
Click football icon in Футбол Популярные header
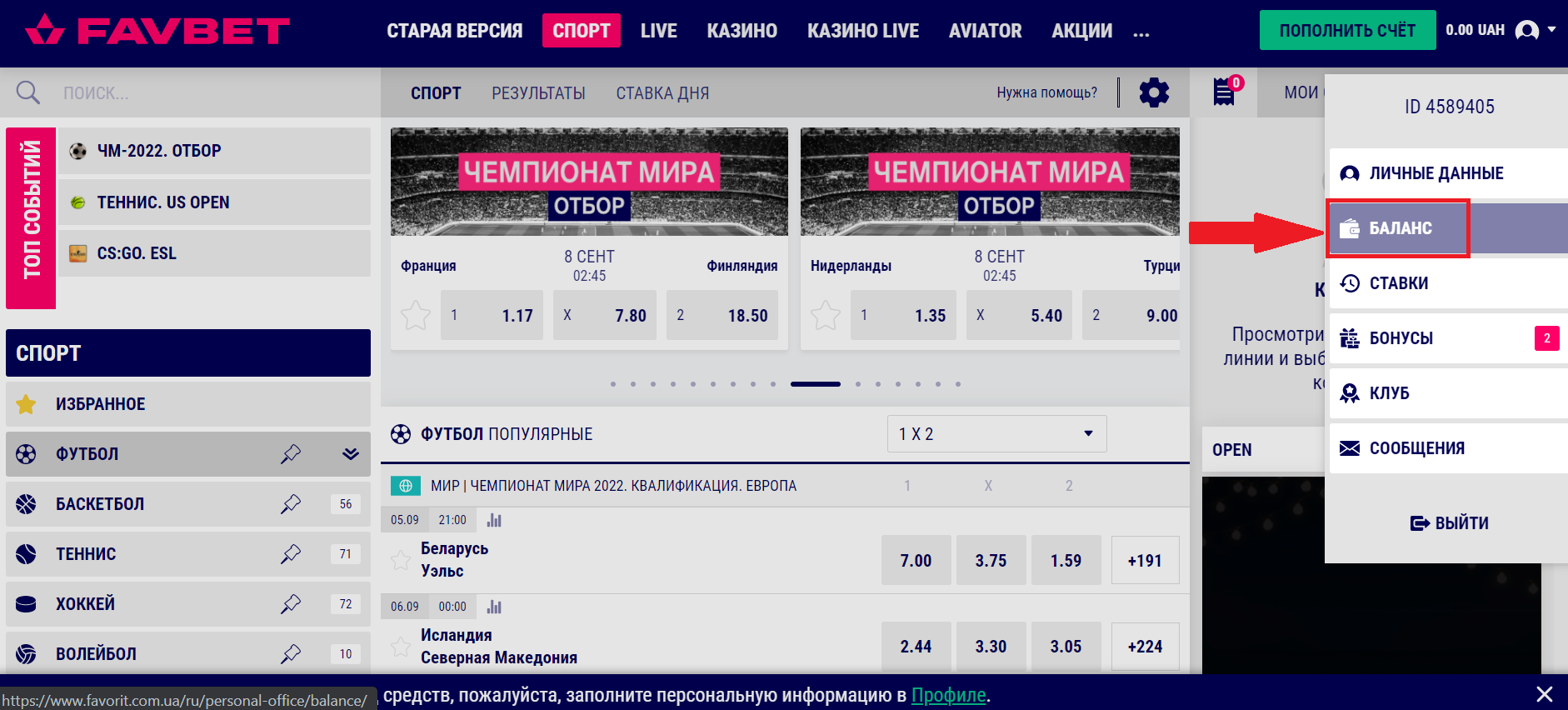401,434
